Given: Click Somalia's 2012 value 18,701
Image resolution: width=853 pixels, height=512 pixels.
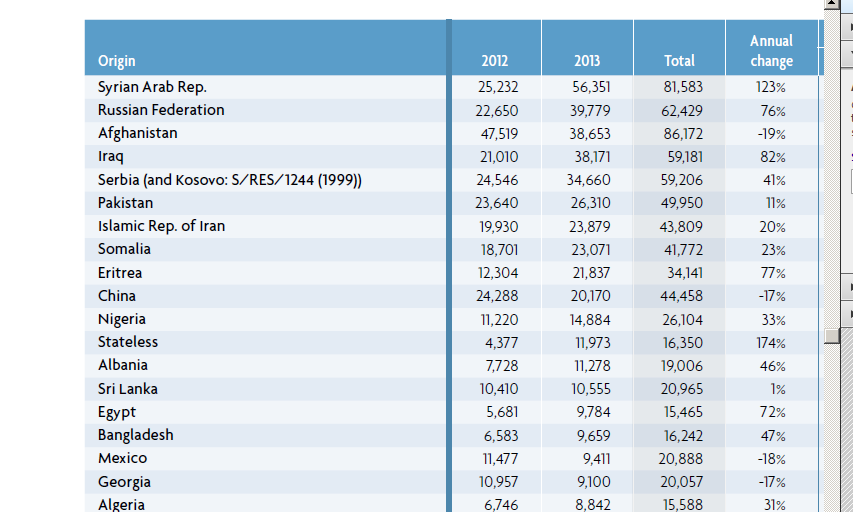Looking at the screenshot, I should (x=498, y=249).
